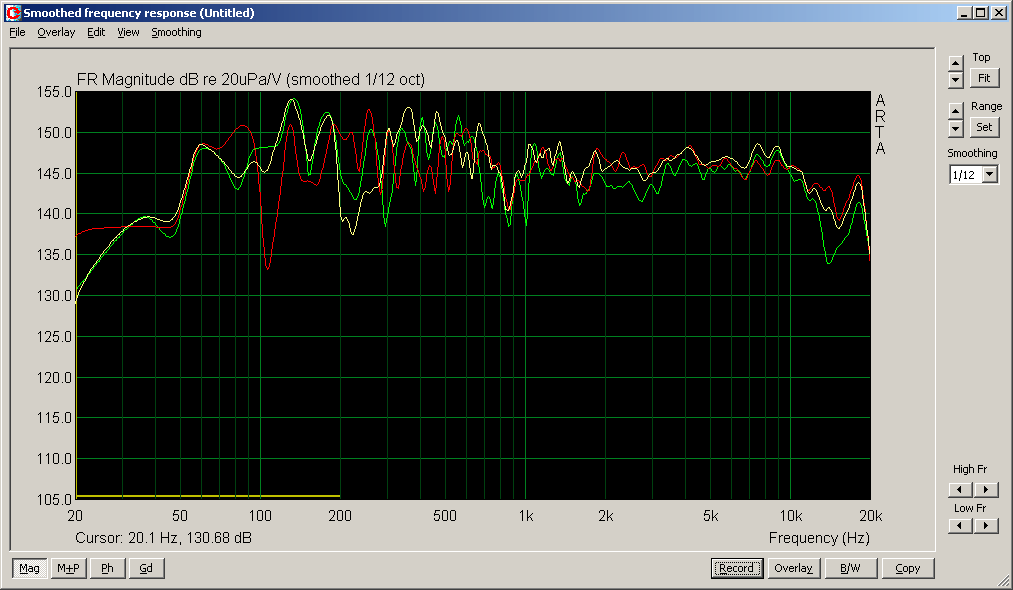The height and width of the screenshot is (590, 1013).
Task: Toggle B/W color scheme button
Action: [x=851, y=568]
